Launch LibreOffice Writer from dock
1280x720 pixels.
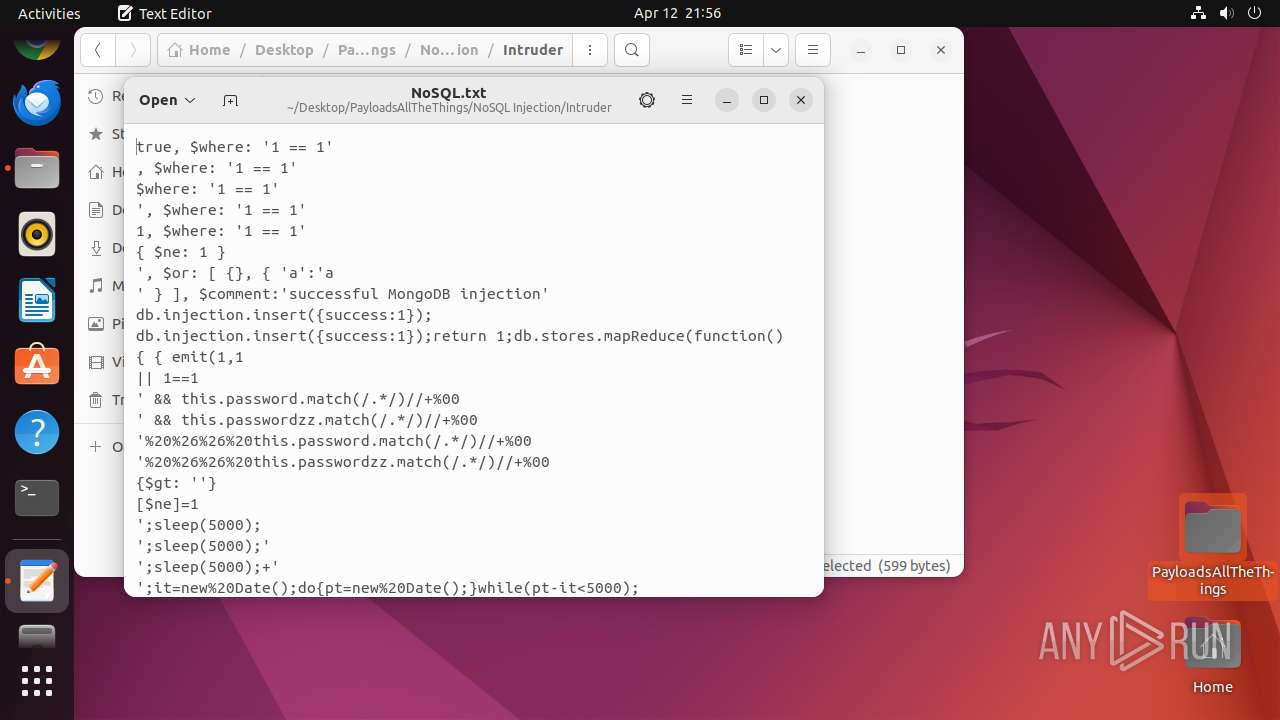[x=37, y=300]
